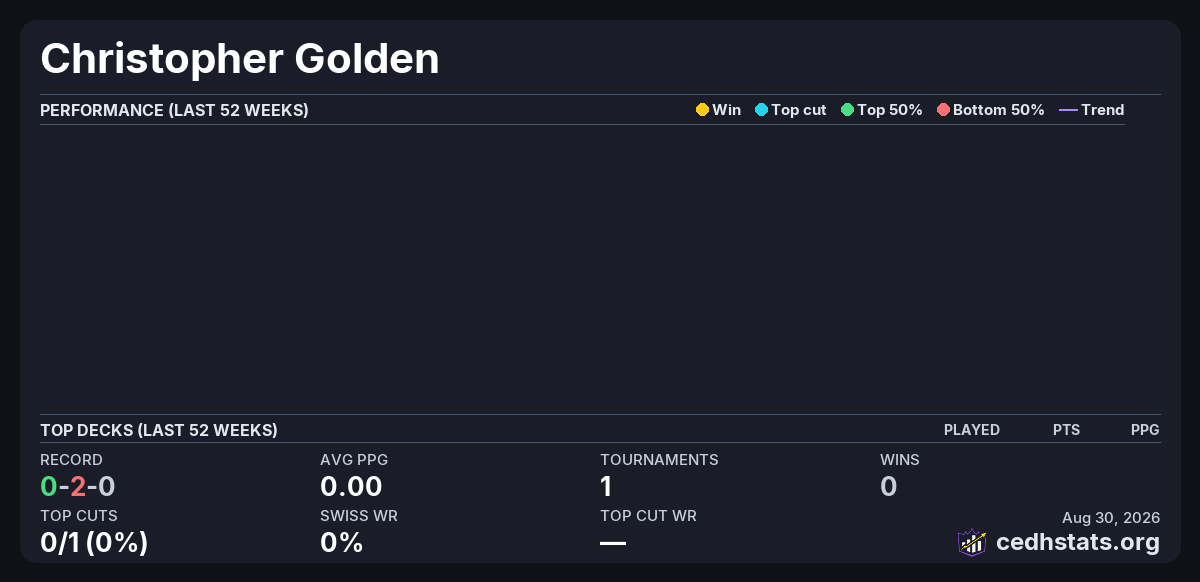
Task: Click the Aug 30, 2026 date text
Action: click(1111, 517)
